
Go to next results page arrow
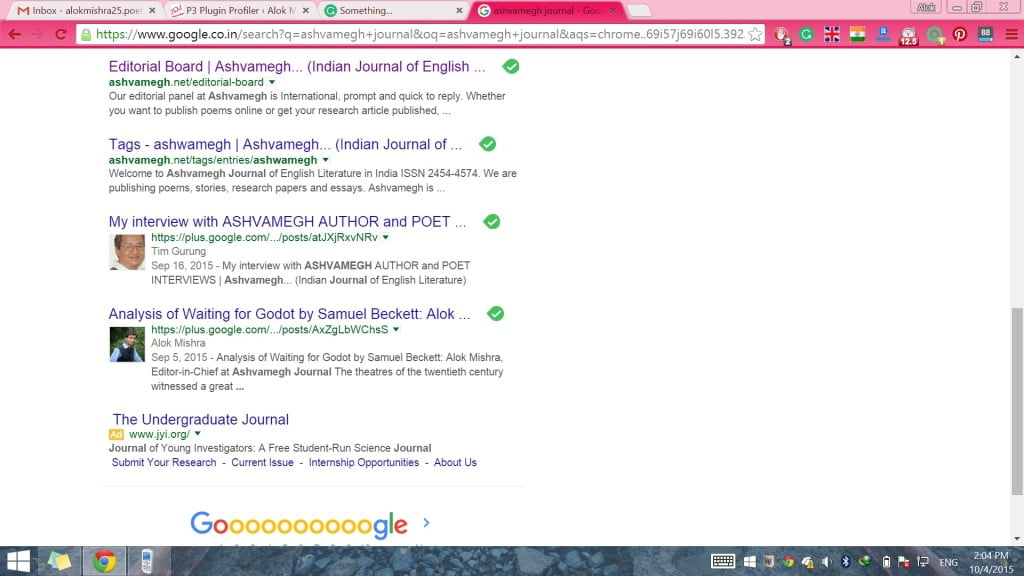pyautogui.click(x=426, y=523)
